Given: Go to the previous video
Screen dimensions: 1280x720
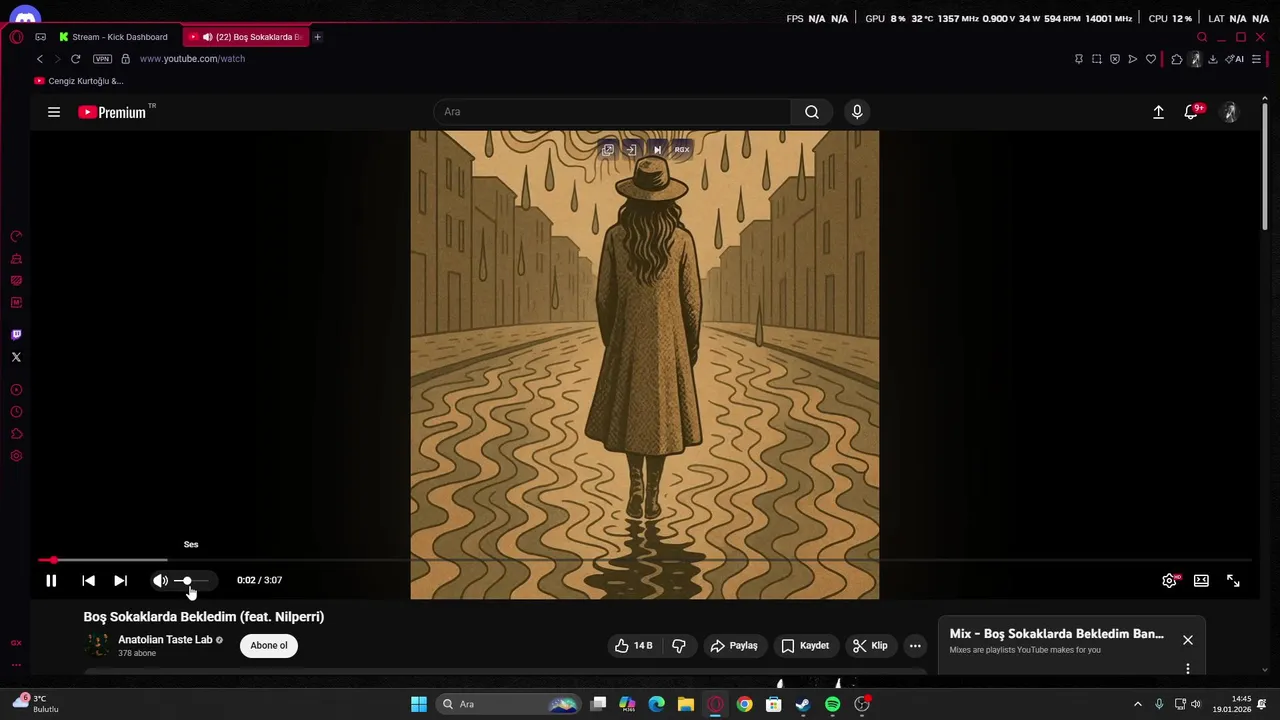Looking at the screenshot, I should pyautogui.click(x=88, y=580).
